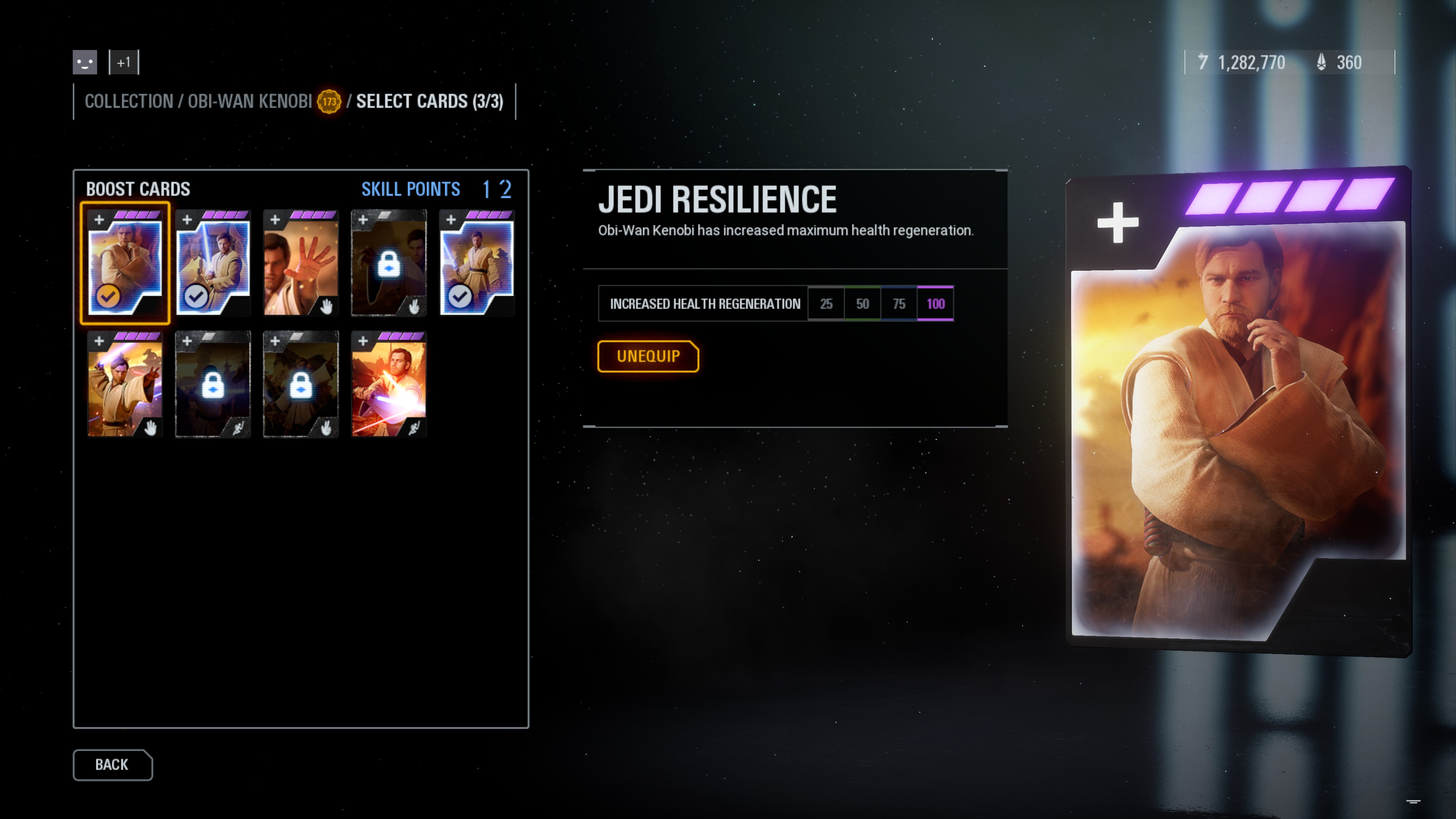
Task: Select the first locked boost card
Action: [x=388, y=263]
